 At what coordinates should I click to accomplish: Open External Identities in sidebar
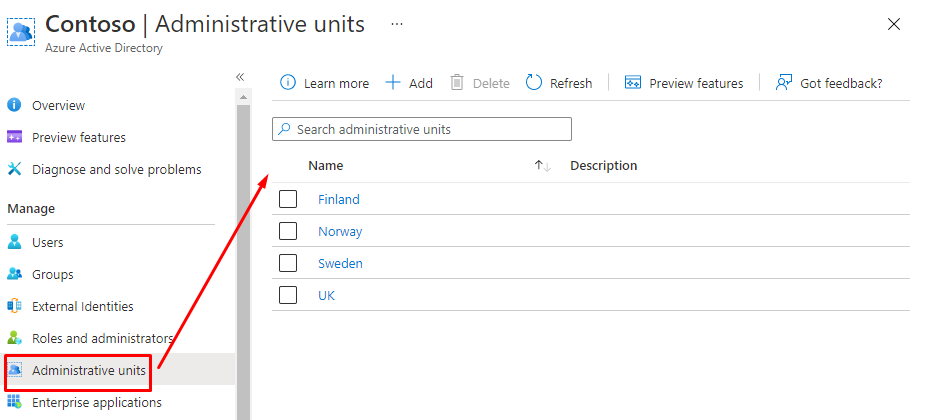82,306
